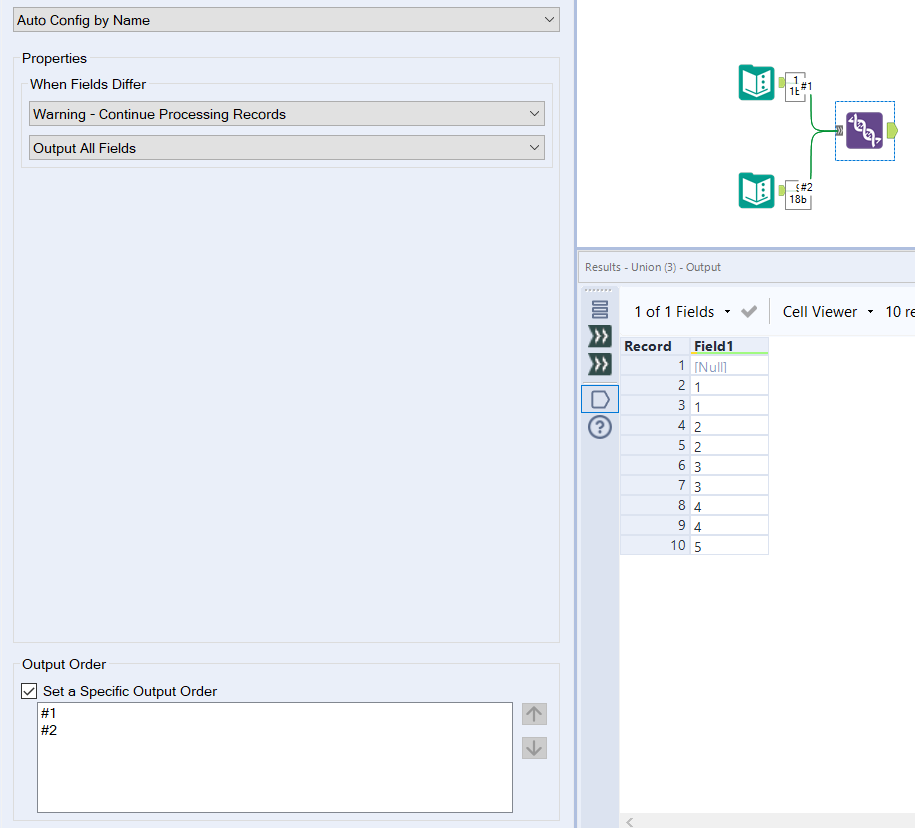Click the left scrollbar arrow at the bottom
The width and height of the screenshot is (915, 828).
630,821
